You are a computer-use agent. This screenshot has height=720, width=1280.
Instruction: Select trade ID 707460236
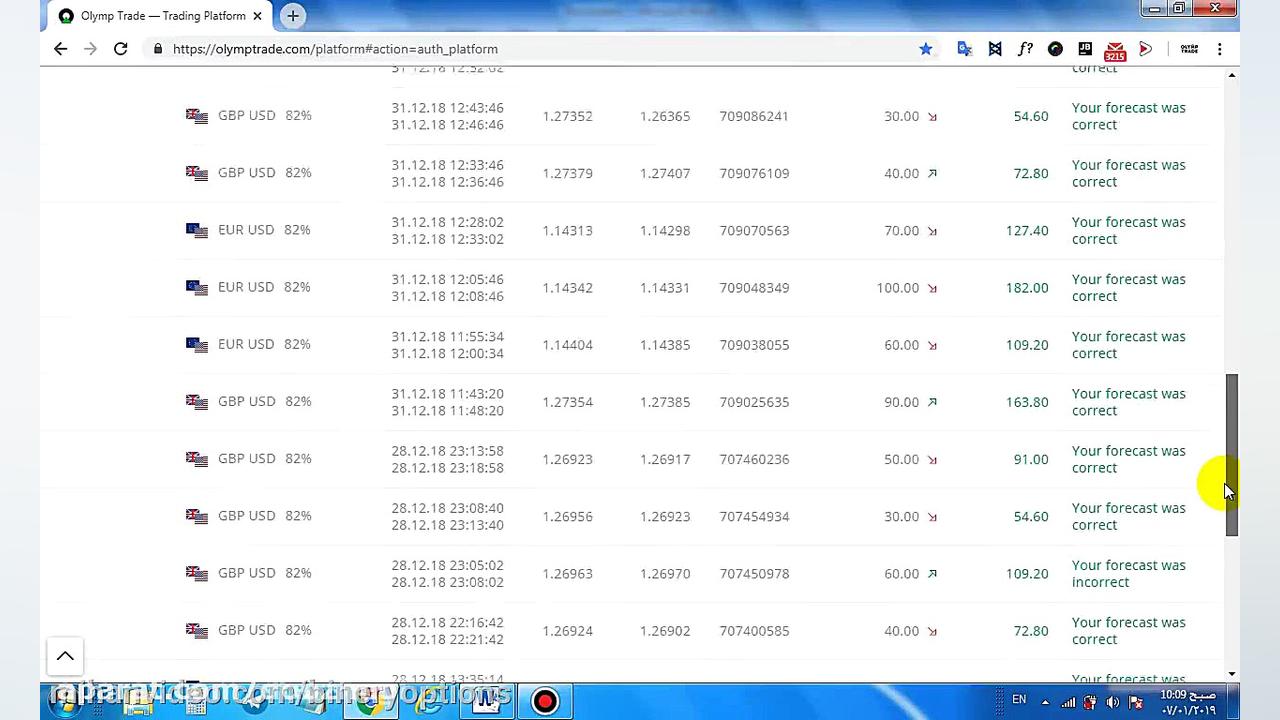[x=754, y=459]
